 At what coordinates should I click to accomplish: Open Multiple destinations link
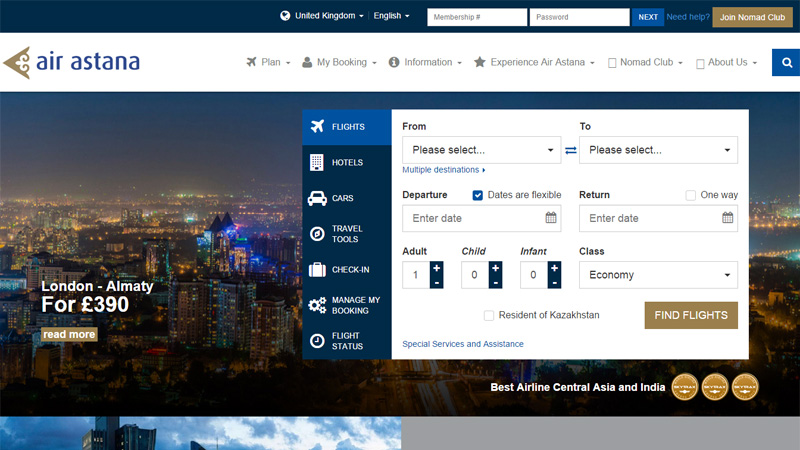[x=443, y=170]
